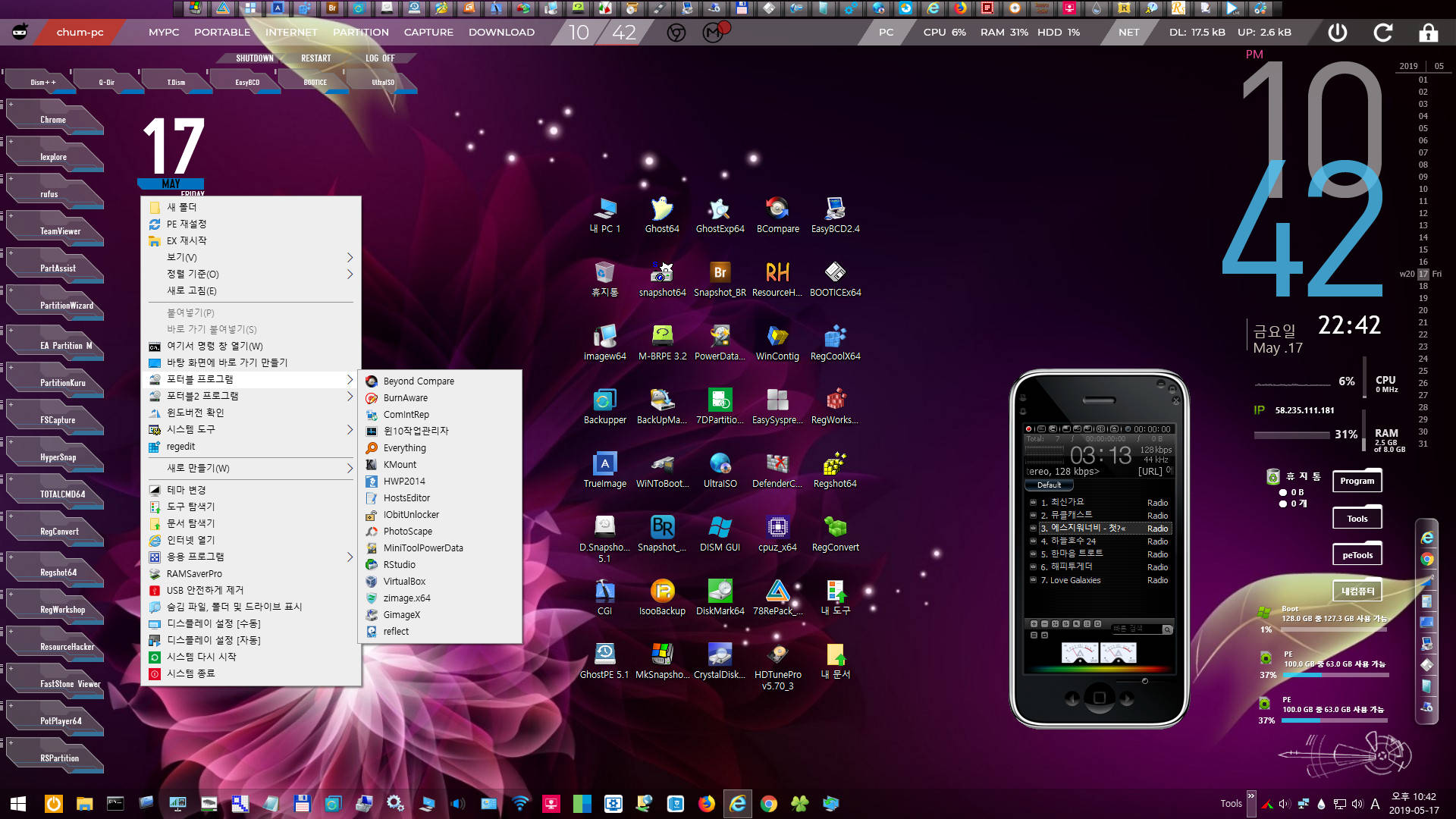Open the Chrome sidebar launcher
1456x819 pixels.
pyautogui.click(x=1427, y=559)
